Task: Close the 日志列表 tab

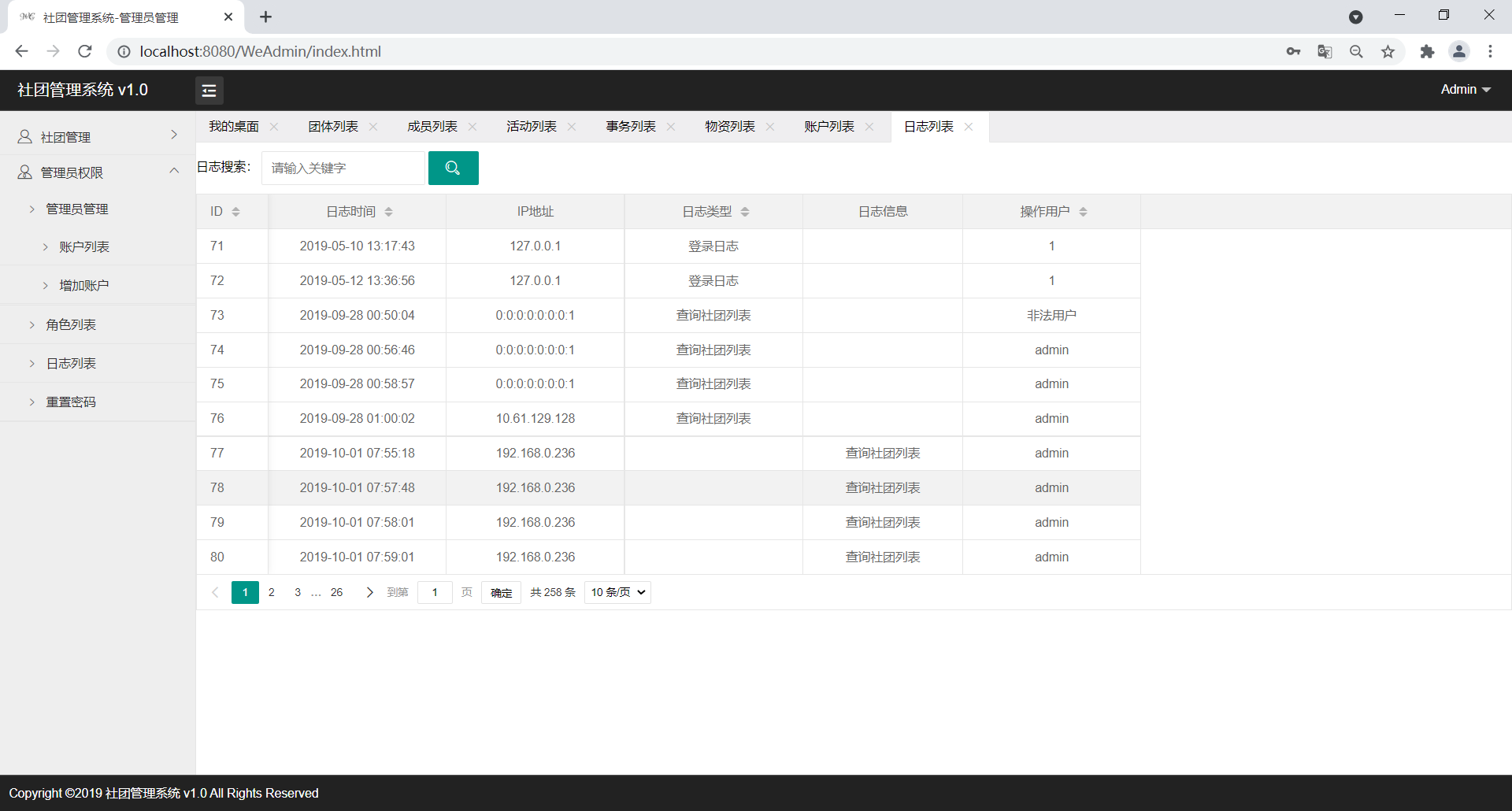Action: point(969,127)
